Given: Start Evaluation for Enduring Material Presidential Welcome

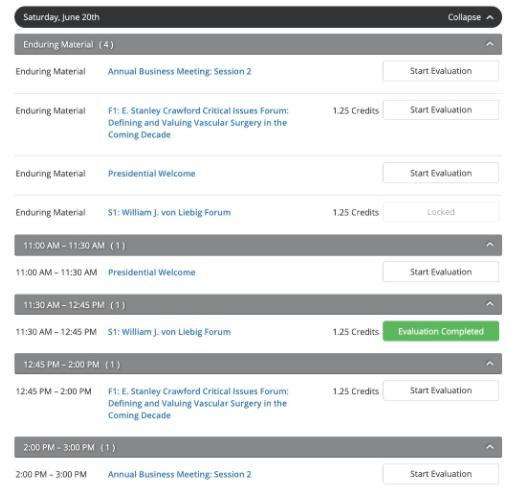Looking at the screenshot, I should [441, 173].
